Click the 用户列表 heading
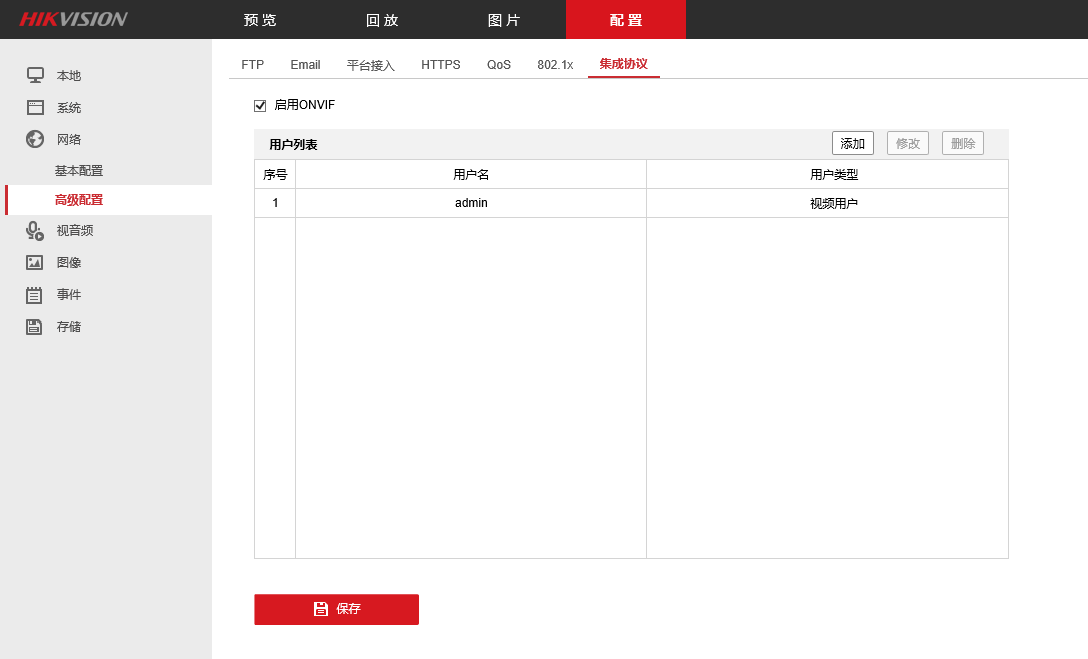 point(294,145)
